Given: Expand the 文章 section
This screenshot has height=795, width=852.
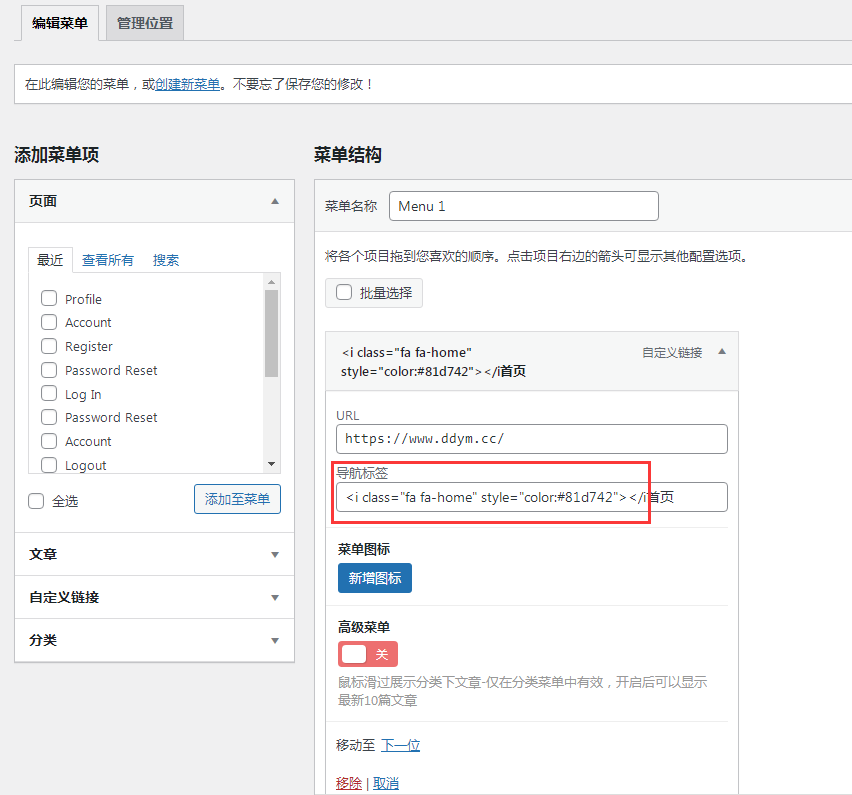Looking at the screenshot, I should coord(275,554).
